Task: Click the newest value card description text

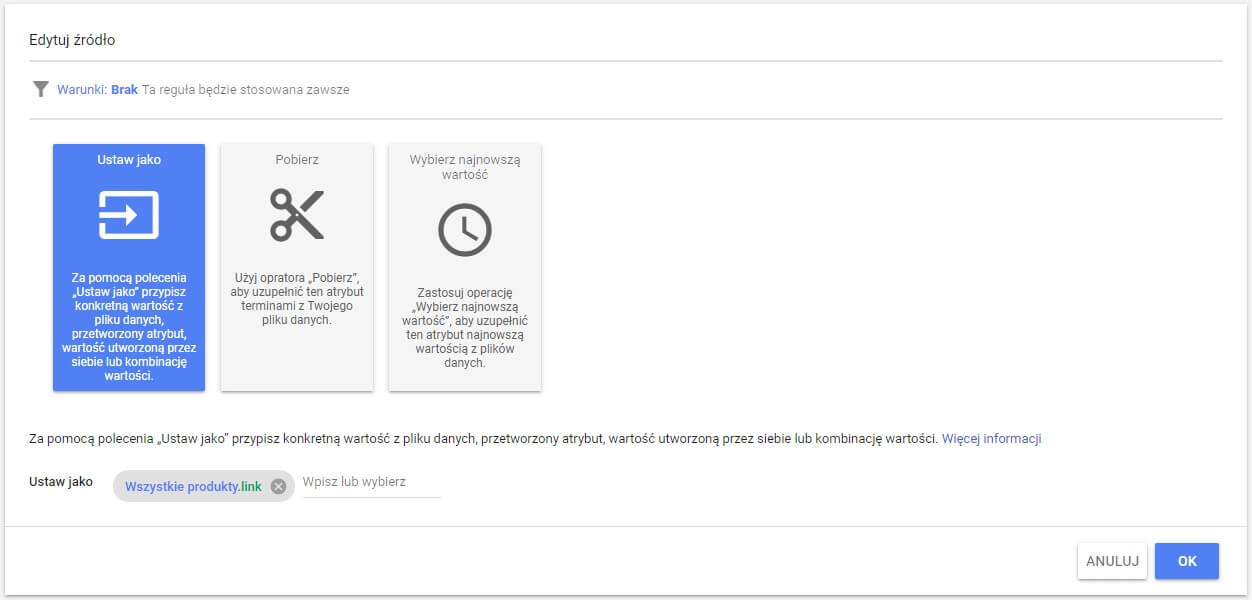Action: tap(465, 328)
